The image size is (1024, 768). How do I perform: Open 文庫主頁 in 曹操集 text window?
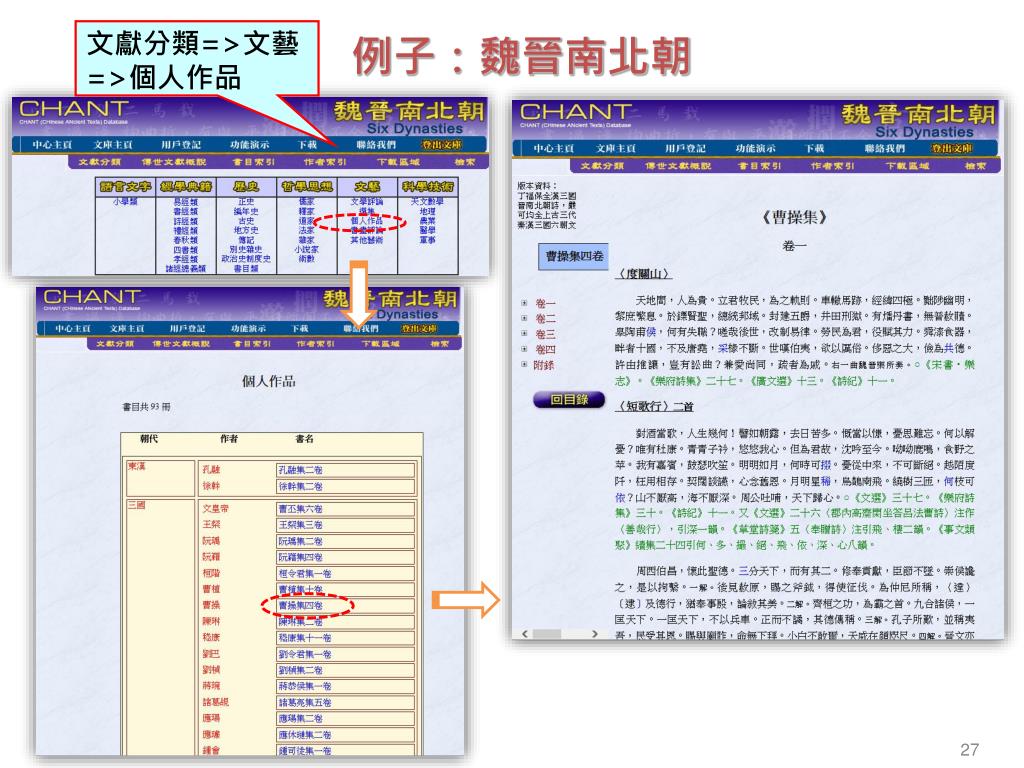615,148
